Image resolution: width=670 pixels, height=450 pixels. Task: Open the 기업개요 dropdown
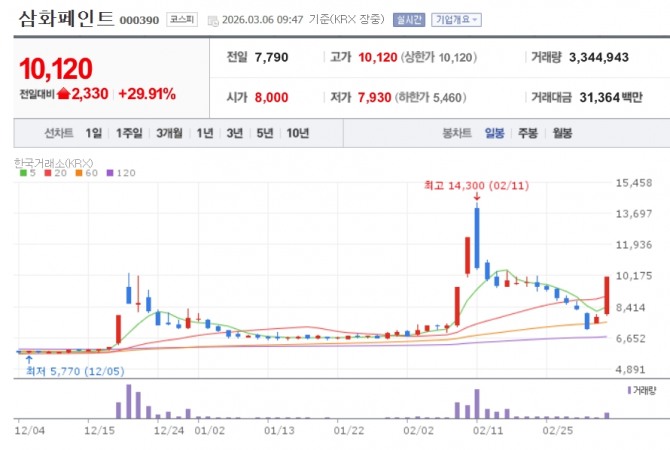point(456,20)
